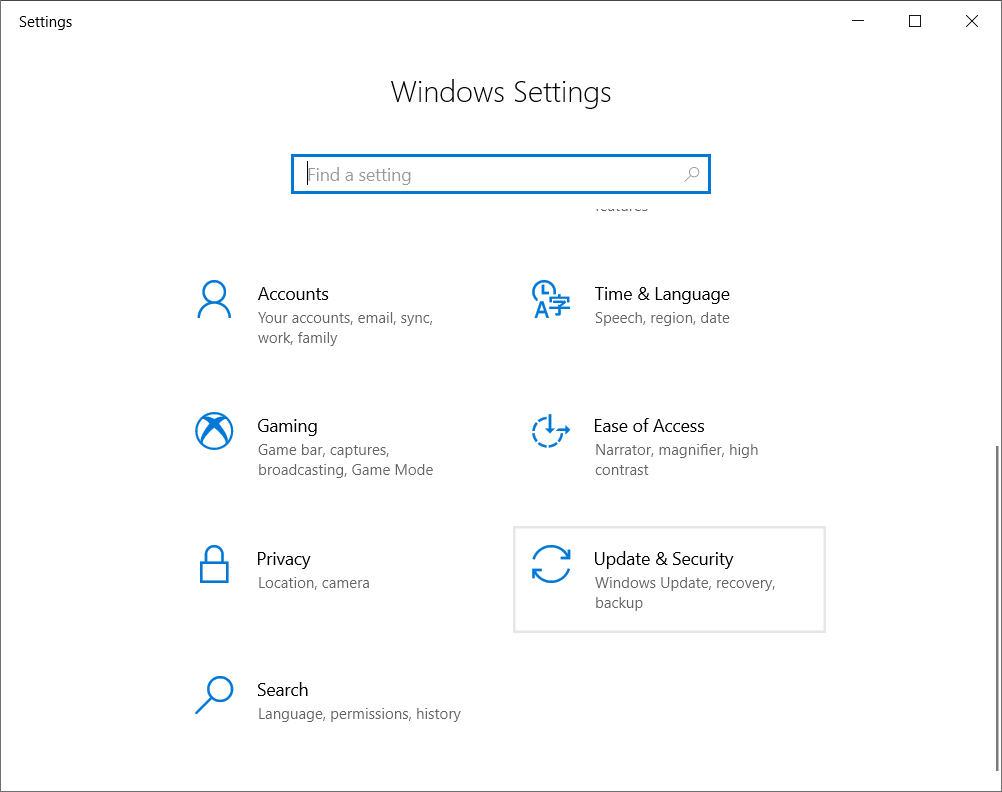
Task: Open the Search settings heading
Action: click(x=282, y=690)
